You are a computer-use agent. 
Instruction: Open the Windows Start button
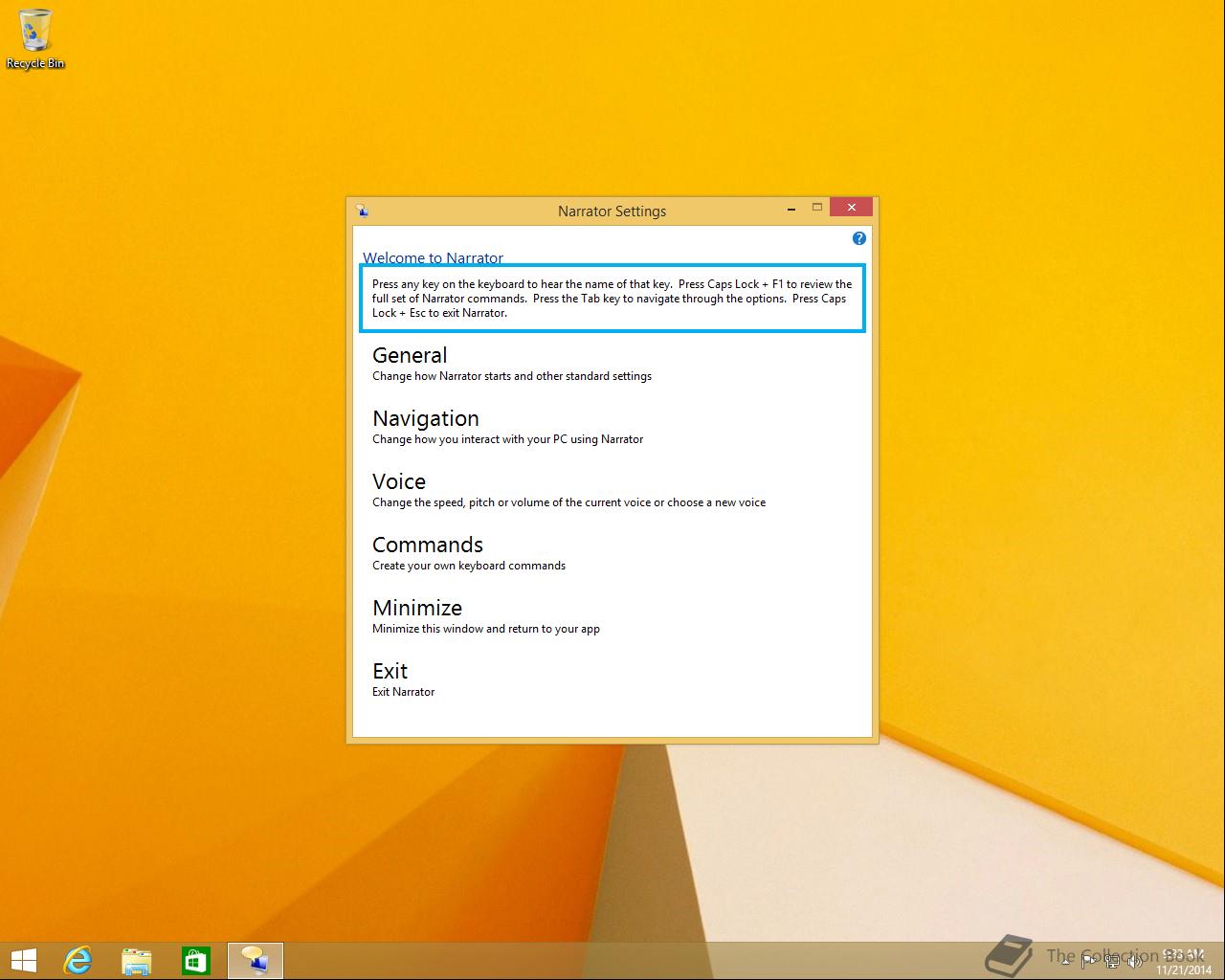(x=23, y=960)
